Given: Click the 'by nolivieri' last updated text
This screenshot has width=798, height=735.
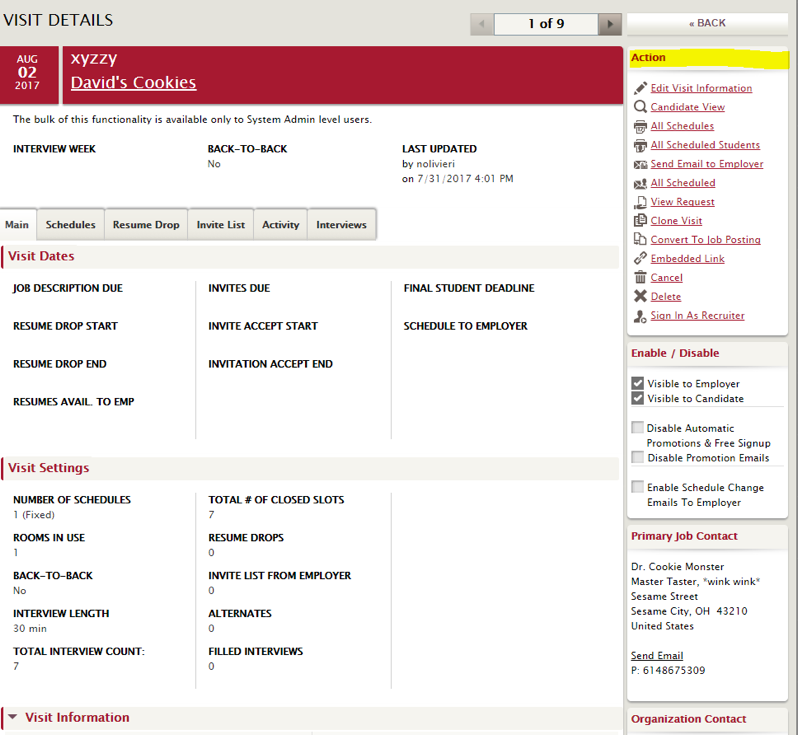Looking at the screenshot, I should pyautogui.click(x=429, y=164).
